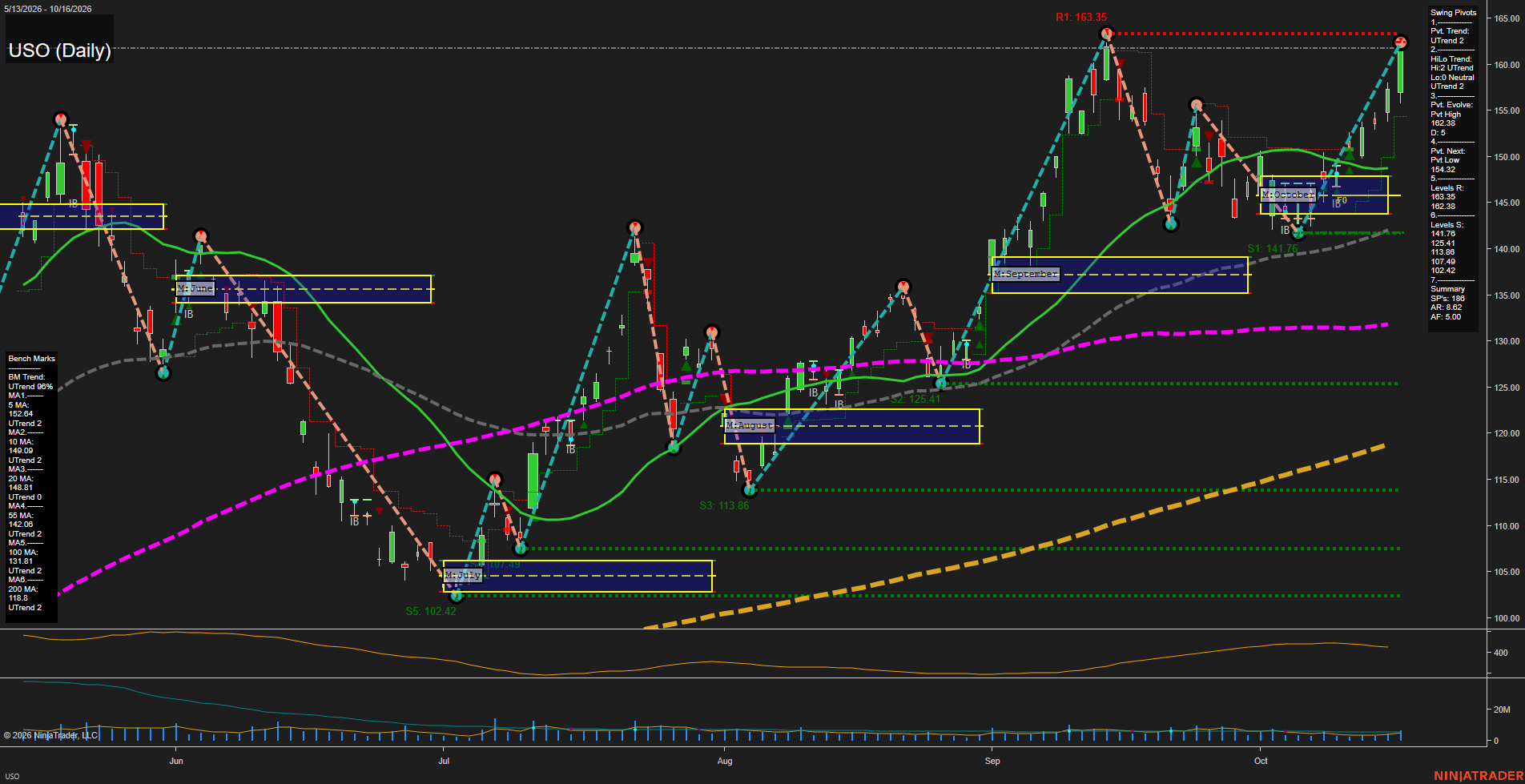Image resolution: width=1525 pixels, height=784 pixels.
Task: Select the M:June monthly range box label
Action: (195, 288)
